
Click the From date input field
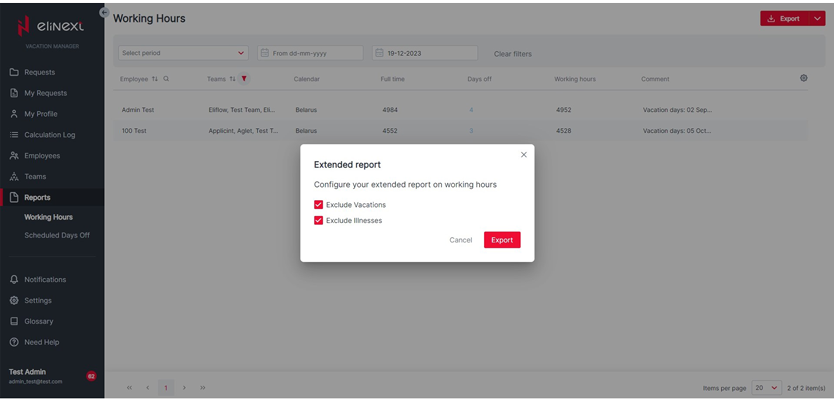pos(310,53)
